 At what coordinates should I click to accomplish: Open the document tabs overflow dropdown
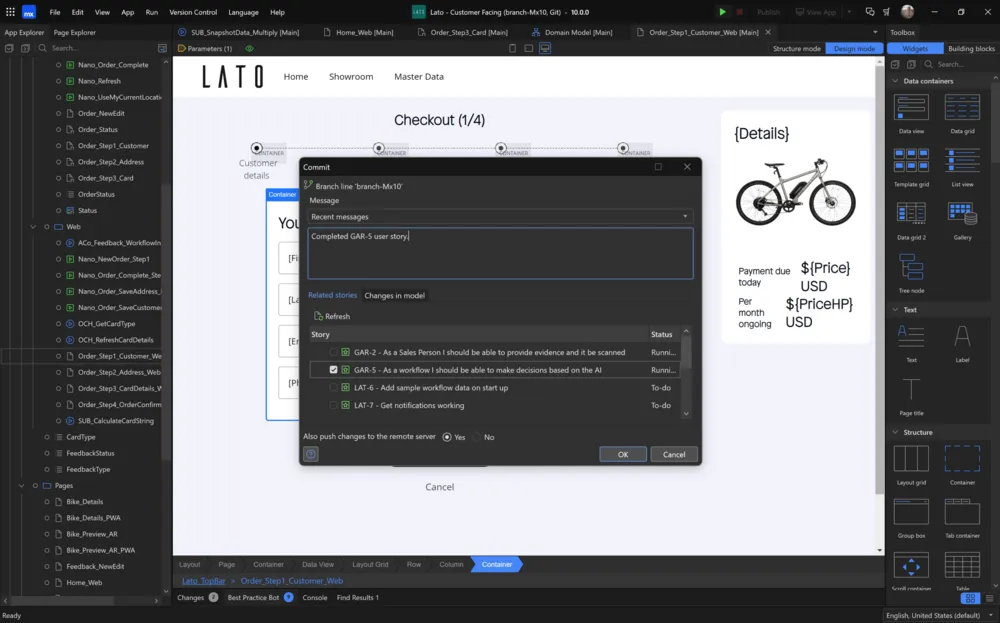pos(875,33)
